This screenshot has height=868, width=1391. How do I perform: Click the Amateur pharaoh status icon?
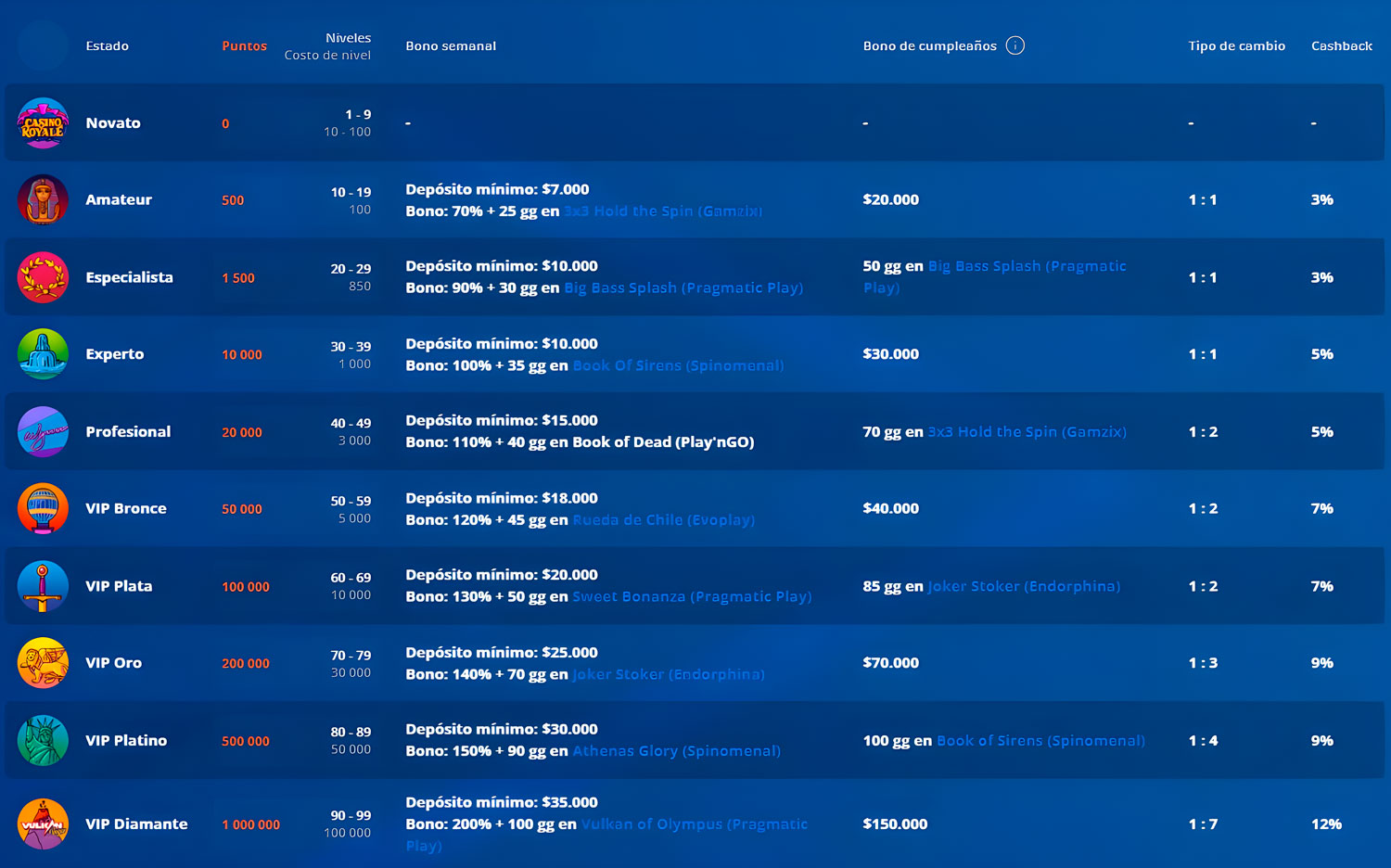tap(43, 199)
